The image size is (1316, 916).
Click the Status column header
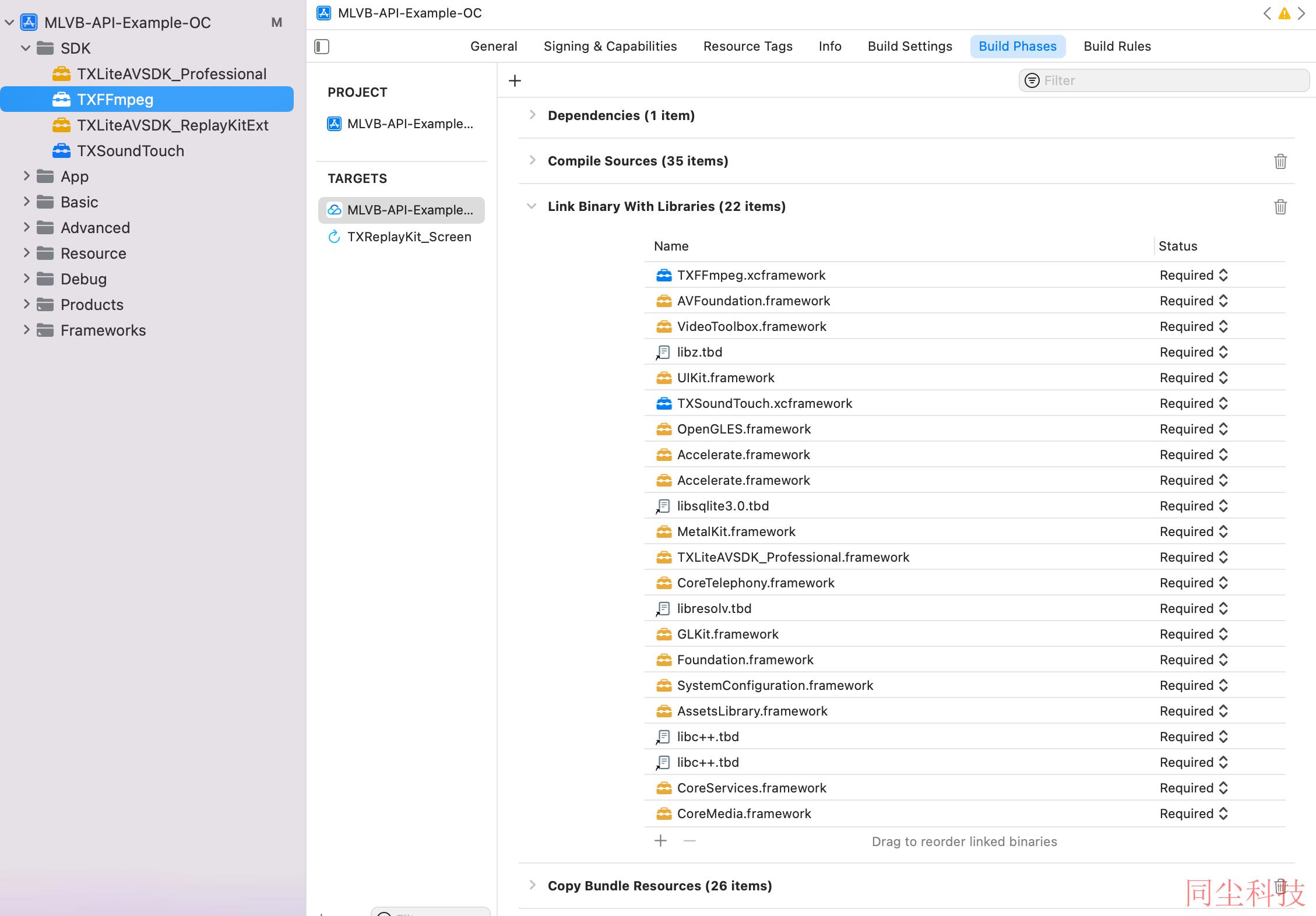pos(1178,246)
